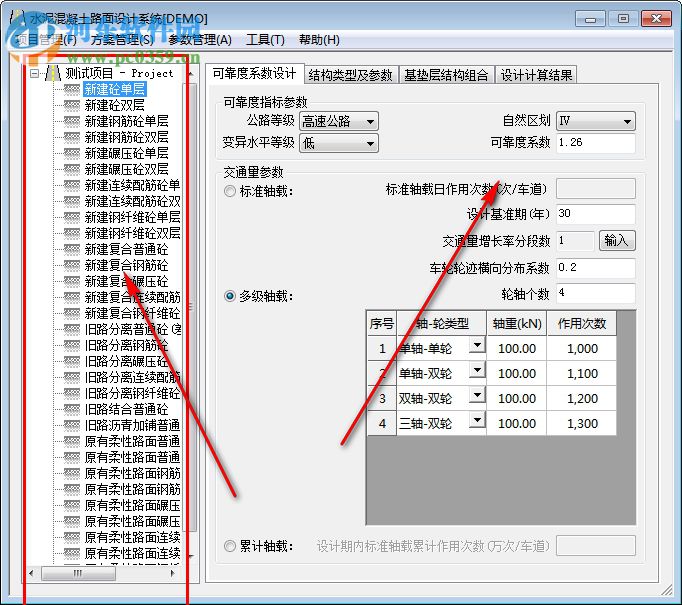This screenshot has height=605, width=682.
Task: Switch to the 结构类型及参数 tab
Action: (351, 75)
